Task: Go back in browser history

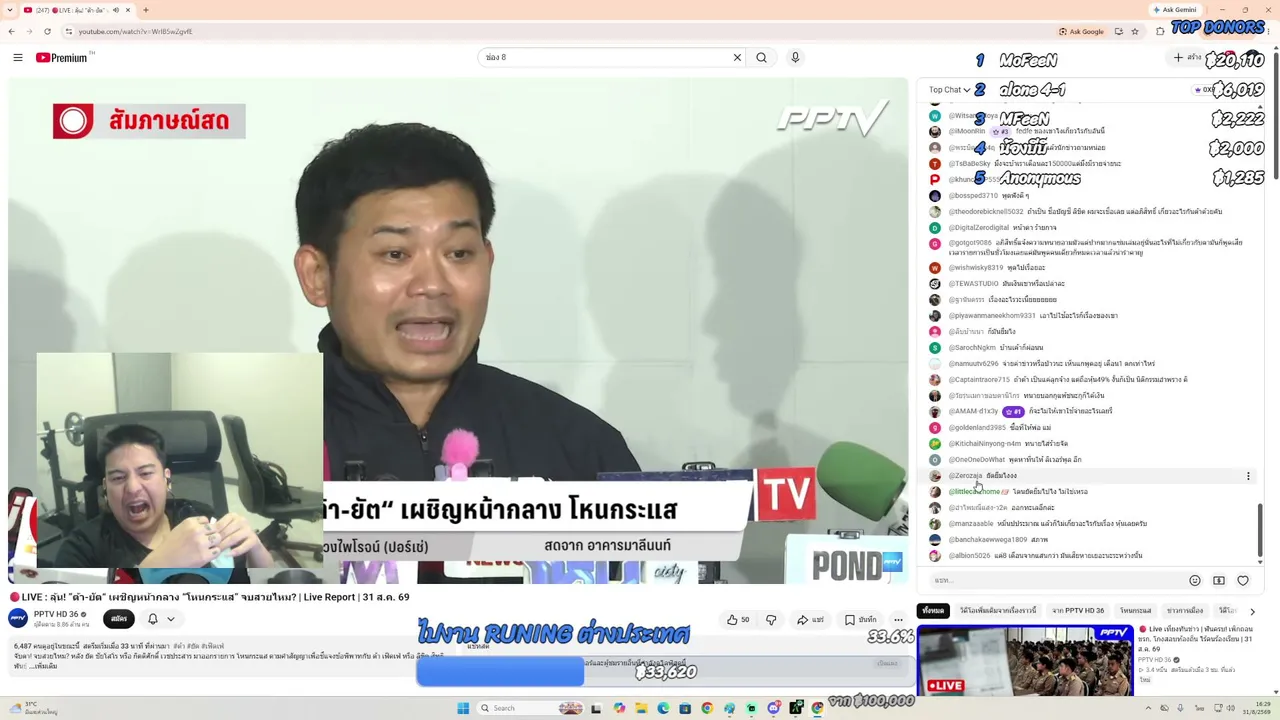Action: [12, 31]
